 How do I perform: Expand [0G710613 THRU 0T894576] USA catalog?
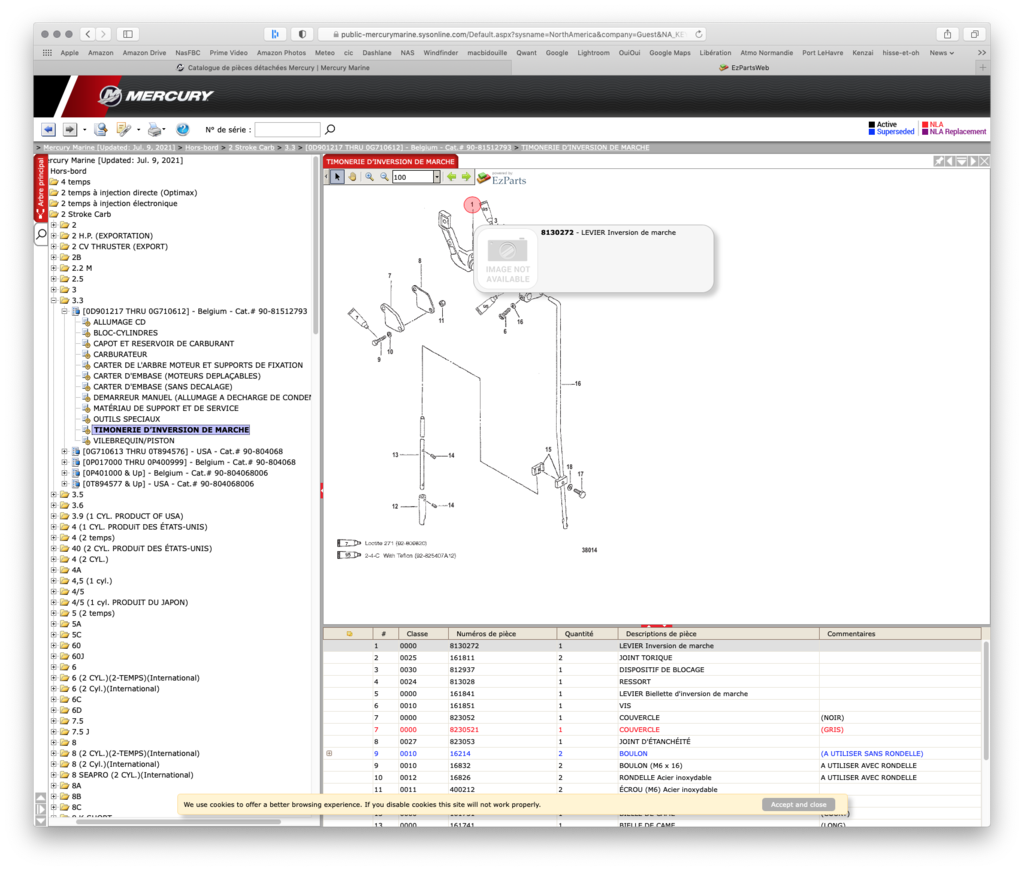[64, 451]
